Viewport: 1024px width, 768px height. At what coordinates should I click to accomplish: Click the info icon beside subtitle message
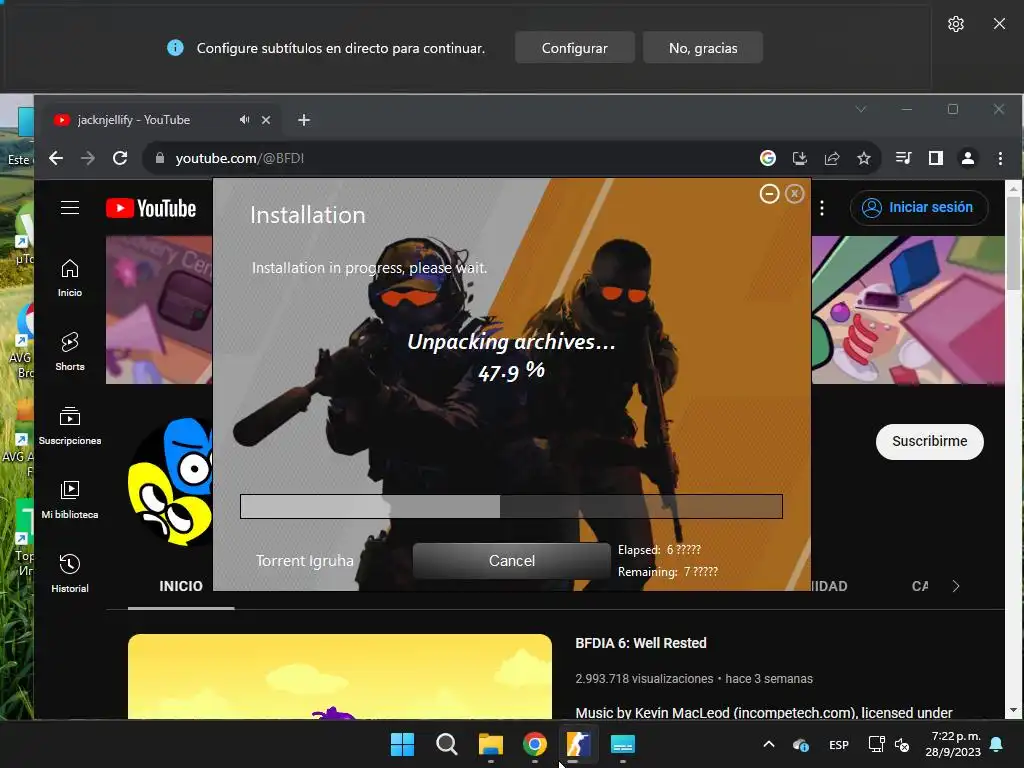pyautogui.click(x=175, y=48)
